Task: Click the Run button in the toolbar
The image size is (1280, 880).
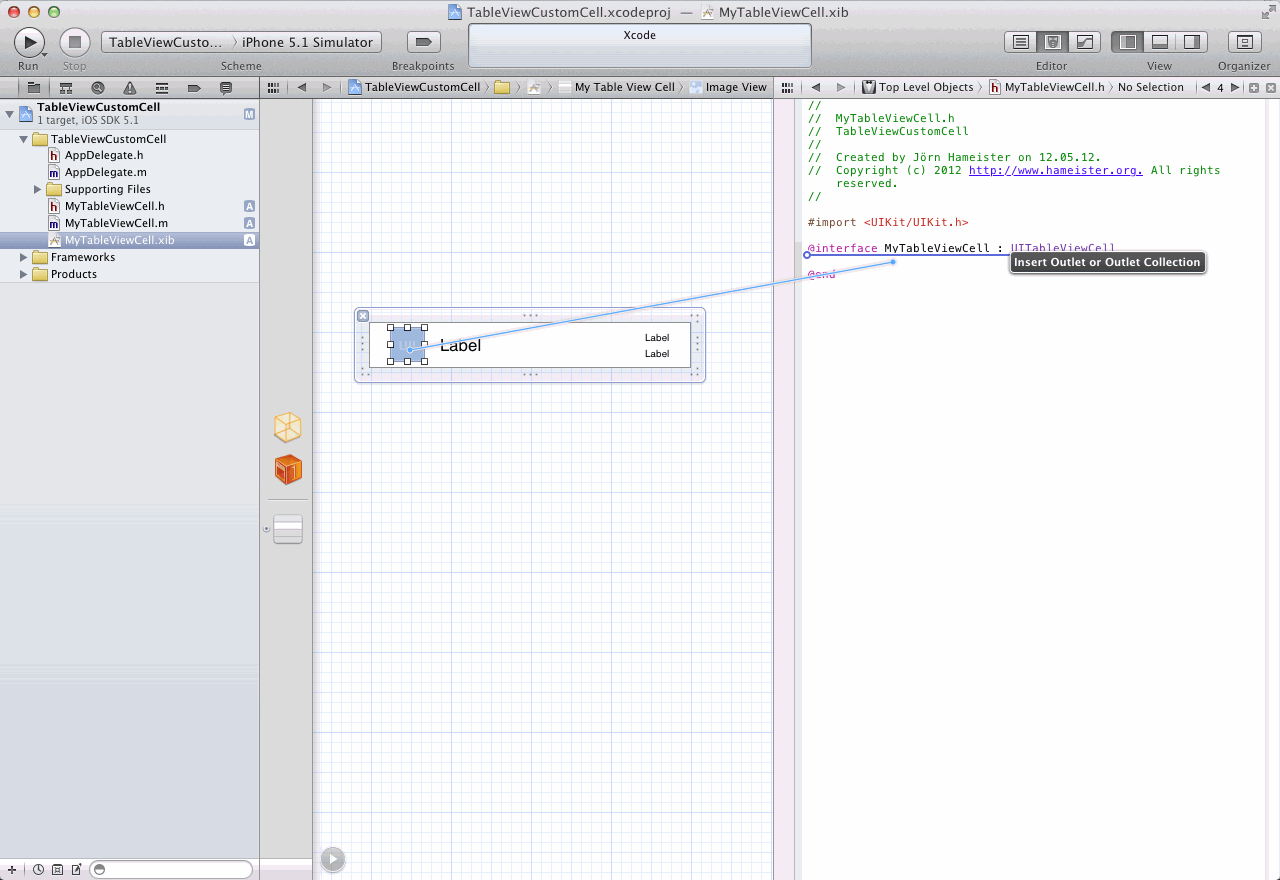Action: (x=29, y=42)
